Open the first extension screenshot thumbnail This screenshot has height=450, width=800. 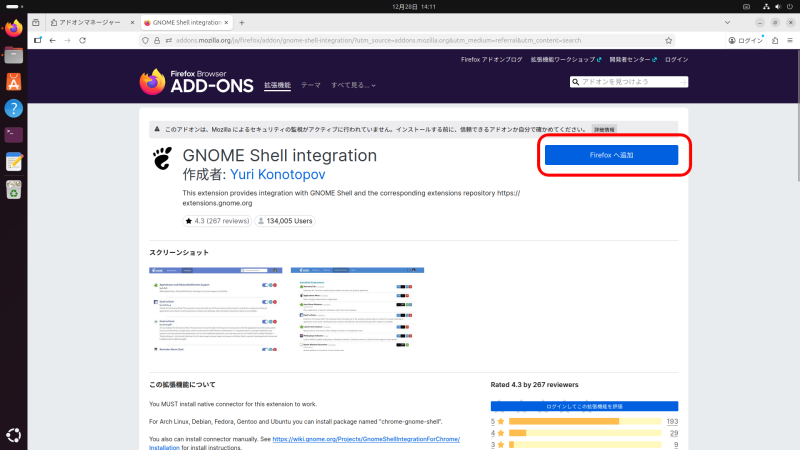point(215,309)
